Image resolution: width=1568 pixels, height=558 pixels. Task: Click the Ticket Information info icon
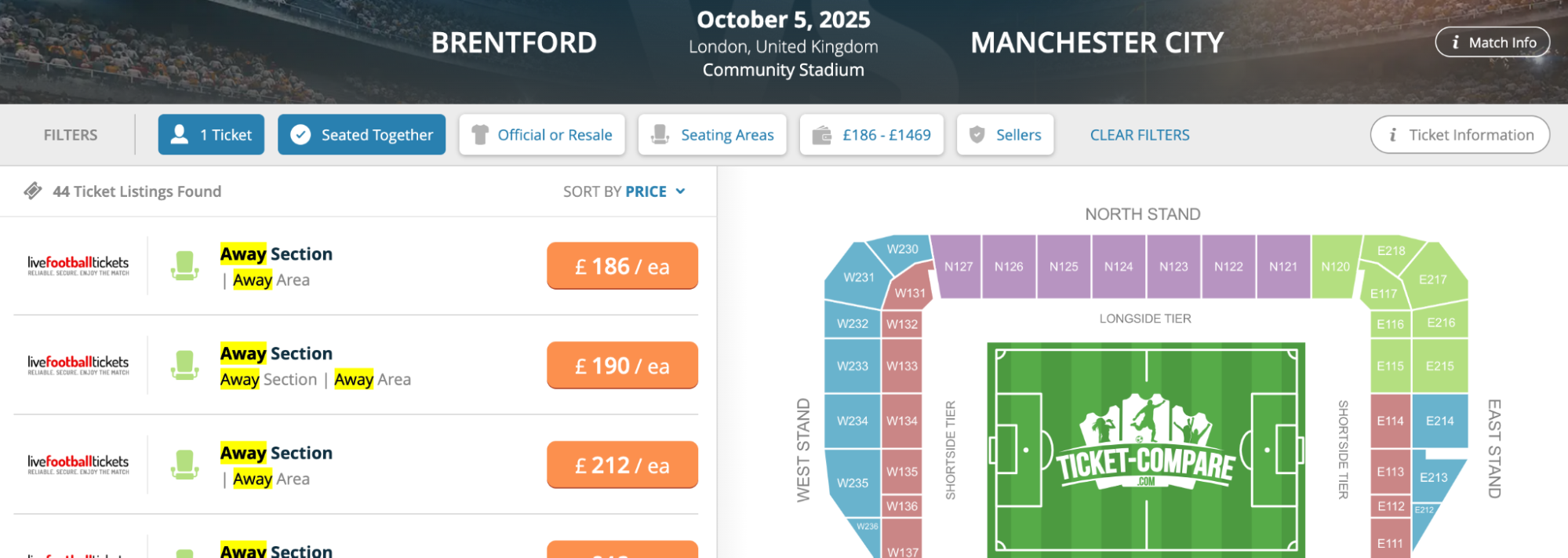1393,134
